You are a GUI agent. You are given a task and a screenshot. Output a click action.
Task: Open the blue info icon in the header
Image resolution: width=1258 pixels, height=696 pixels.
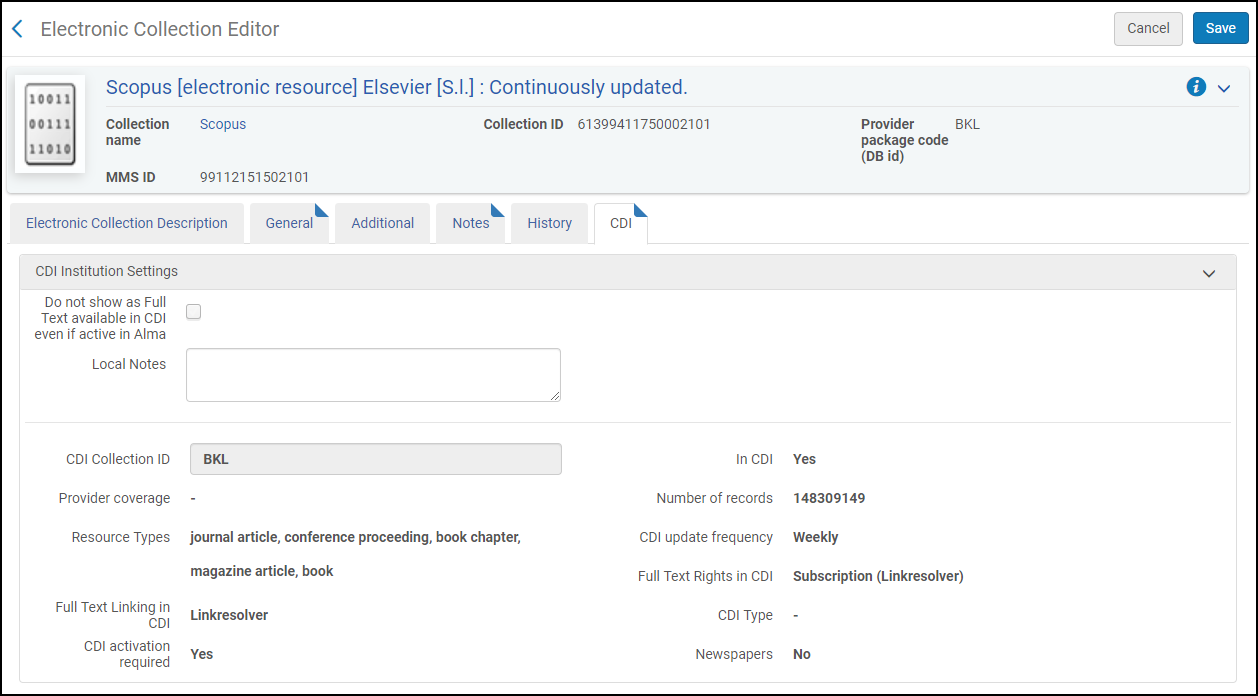1196,87
